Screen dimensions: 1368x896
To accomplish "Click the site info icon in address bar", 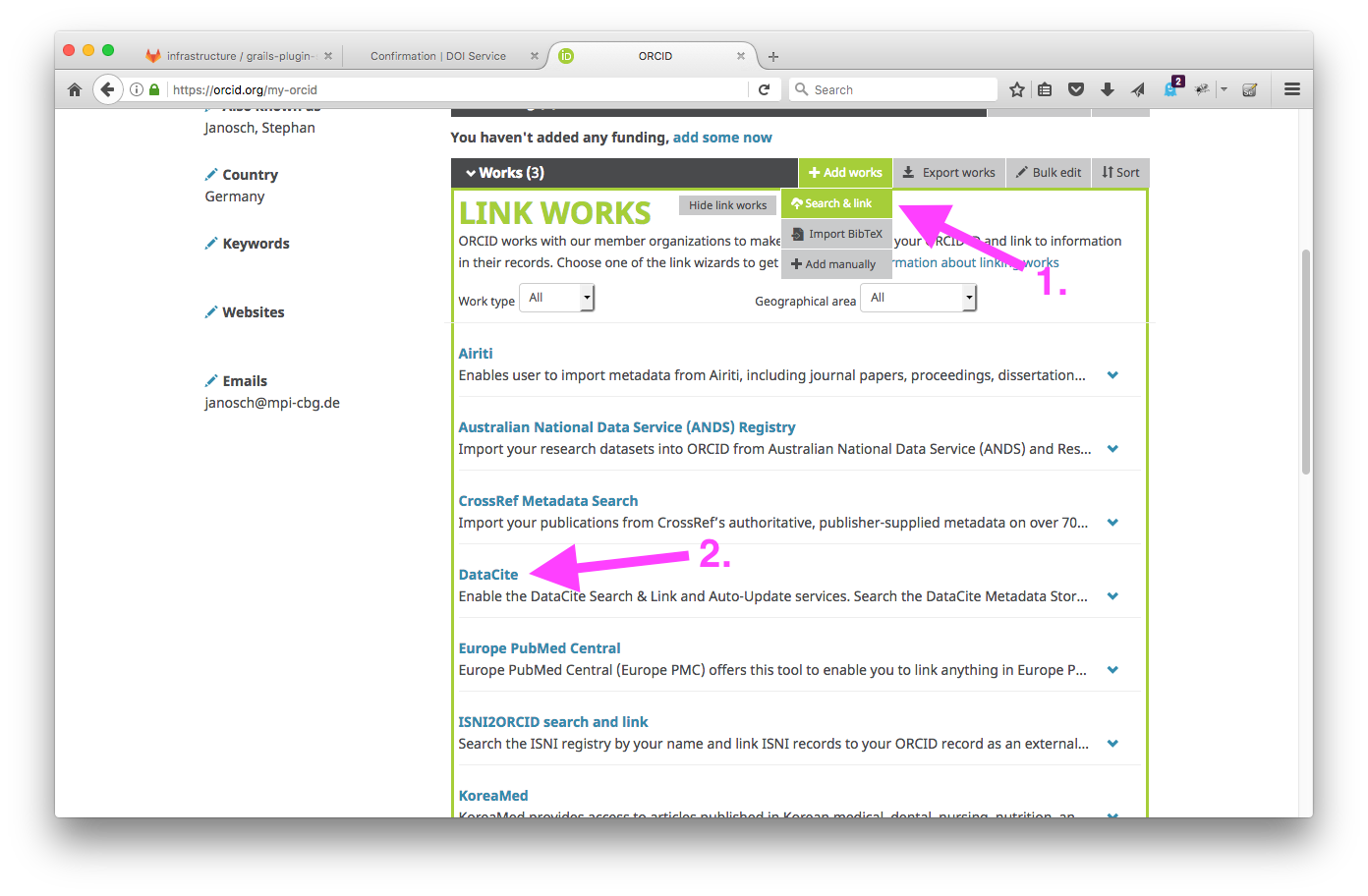I will tap(137, 89).
